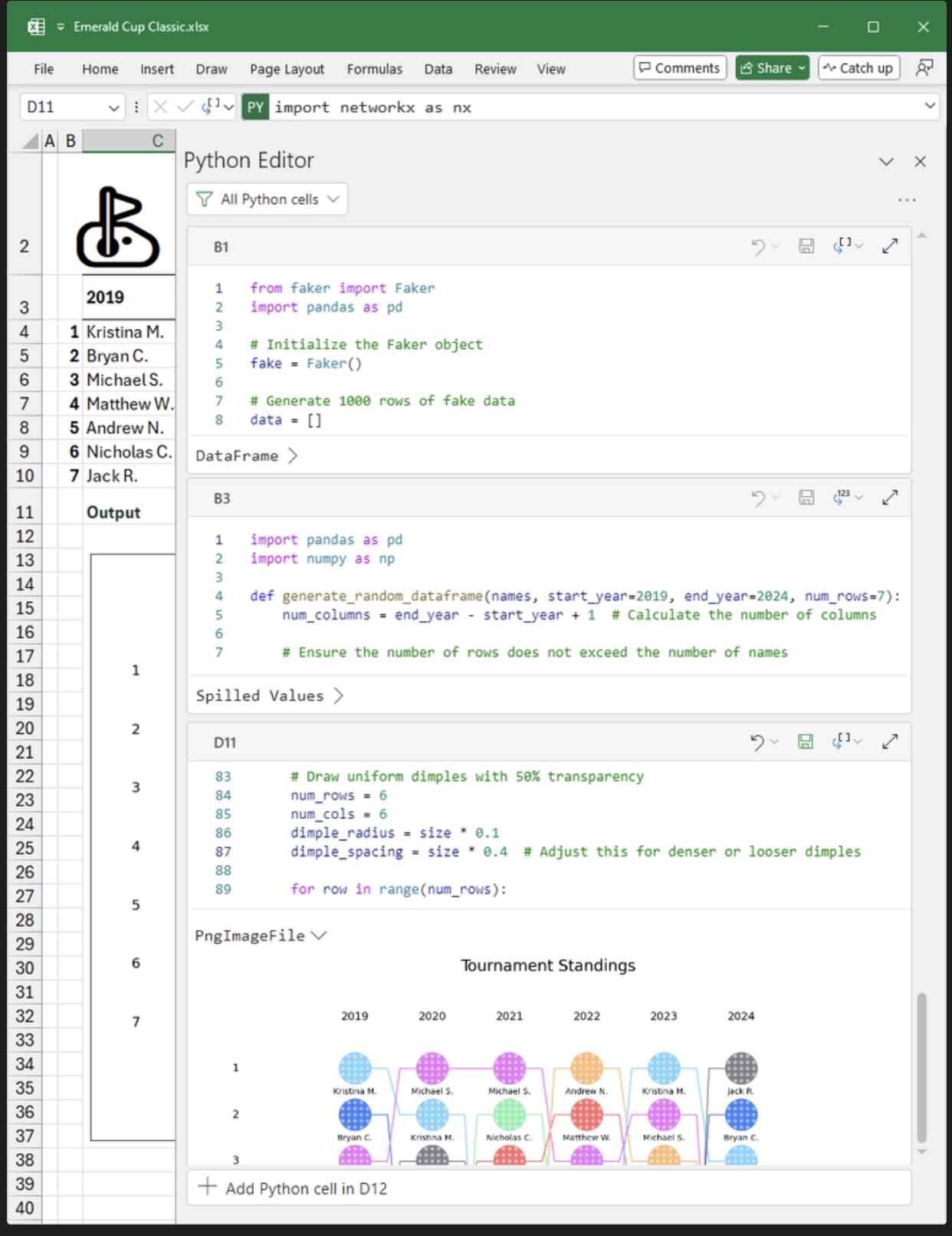The width and height of the screenshot is (952, 1236).
Task: Click the Python Editor vertical scrollbar thumb
Action: (x=922, y=1067)
